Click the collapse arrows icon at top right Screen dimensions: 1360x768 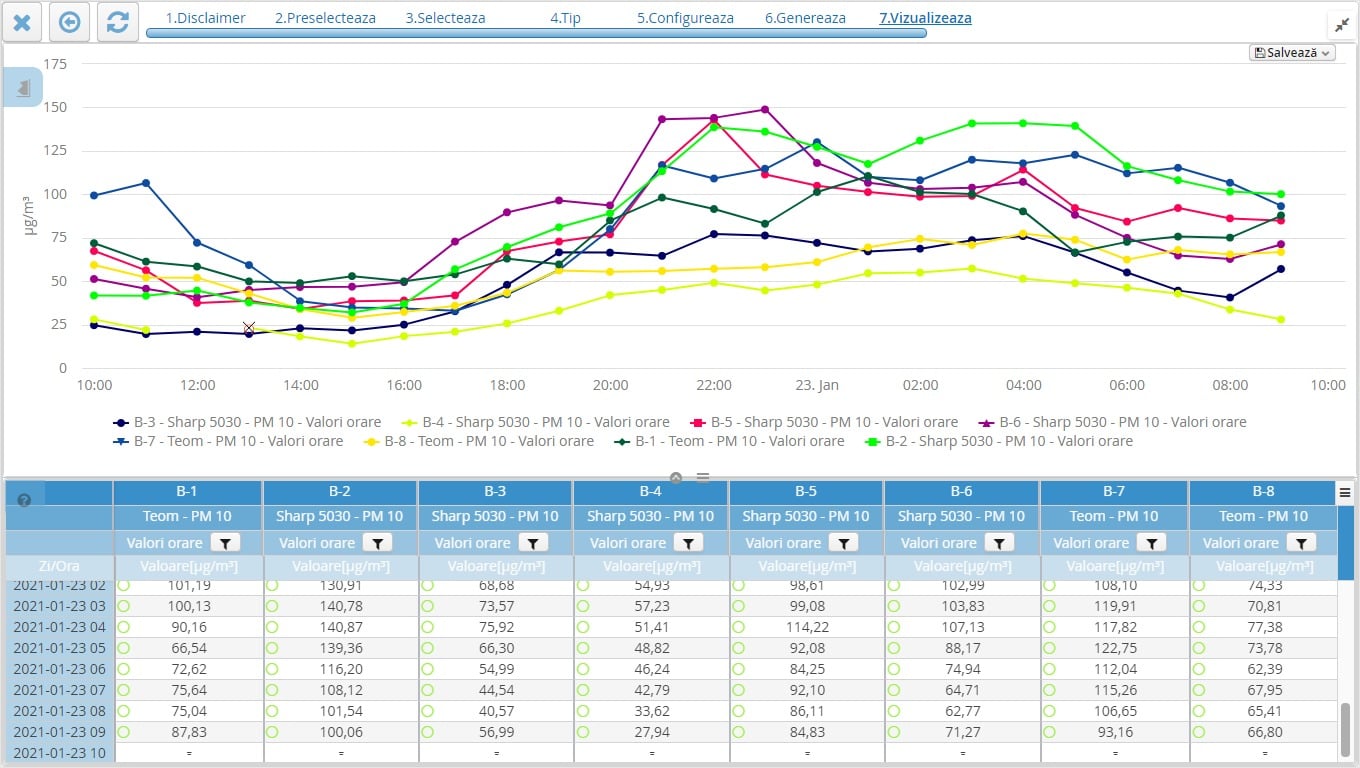point(1340,26)
